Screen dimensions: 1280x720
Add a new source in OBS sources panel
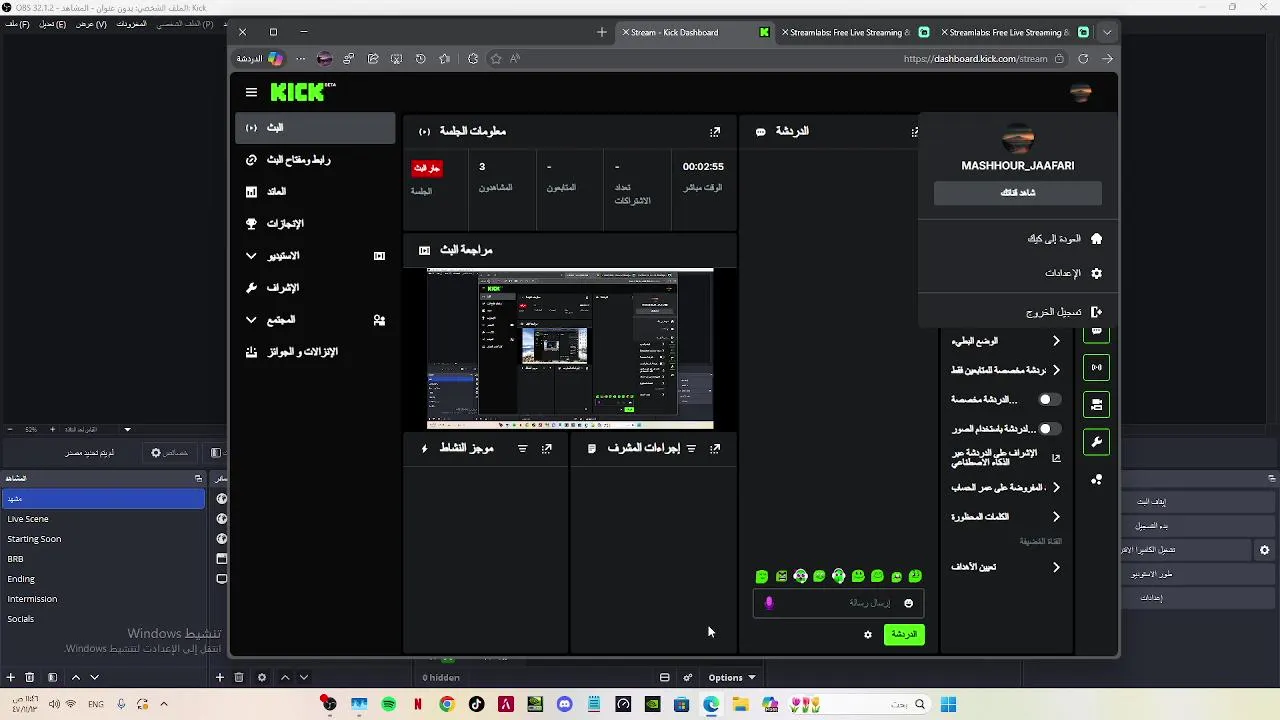point(219,677)
